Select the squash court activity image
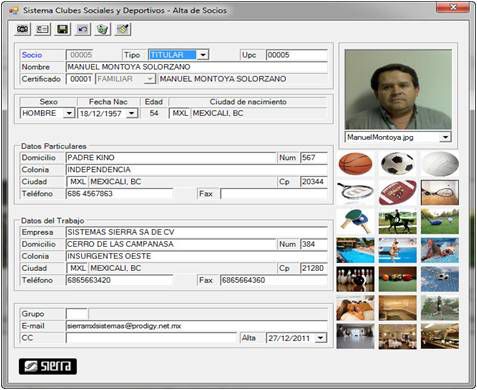This screenshot has width=477, height=390. pos(440,193)
